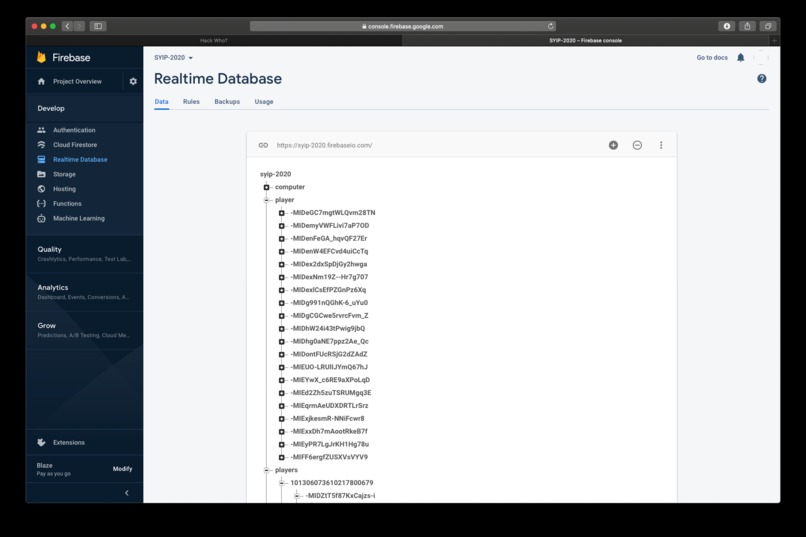
Task: Click the Extensions icon in sidebar
Action: coord(42,442)
